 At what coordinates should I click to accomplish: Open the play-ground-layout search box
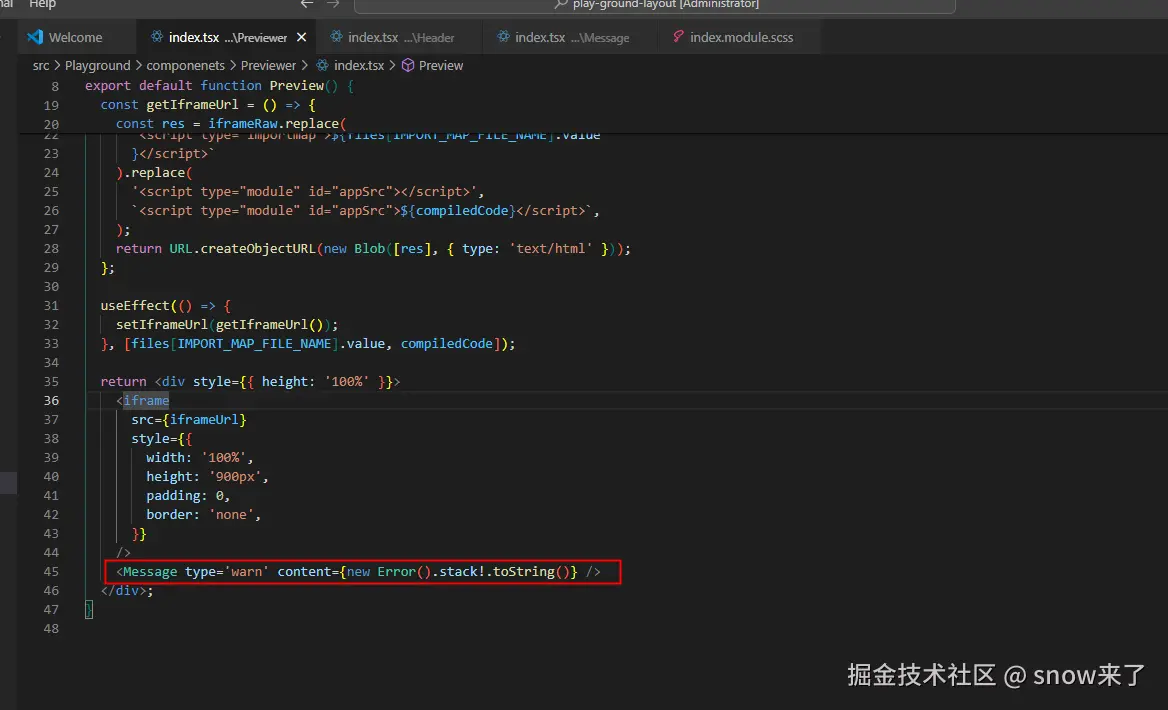coord(655,5)
